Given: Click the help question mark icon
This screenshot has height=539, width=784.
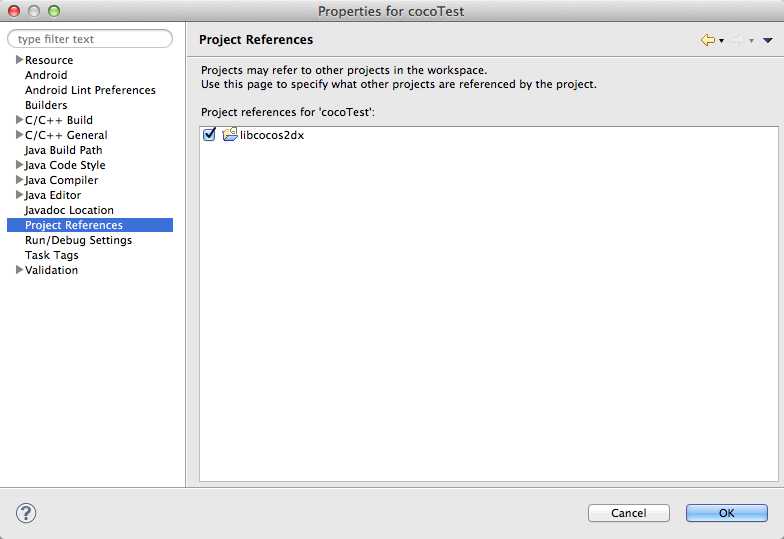Looking at the screenshot, I should point(26,513).
